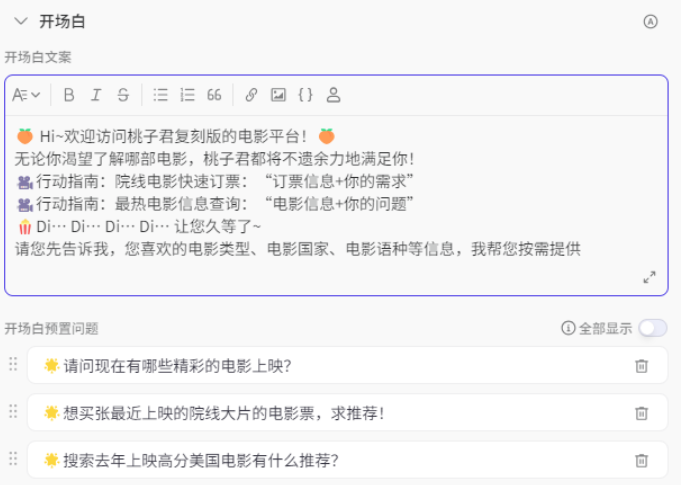Insert a bulleted list

pos(160,94)
